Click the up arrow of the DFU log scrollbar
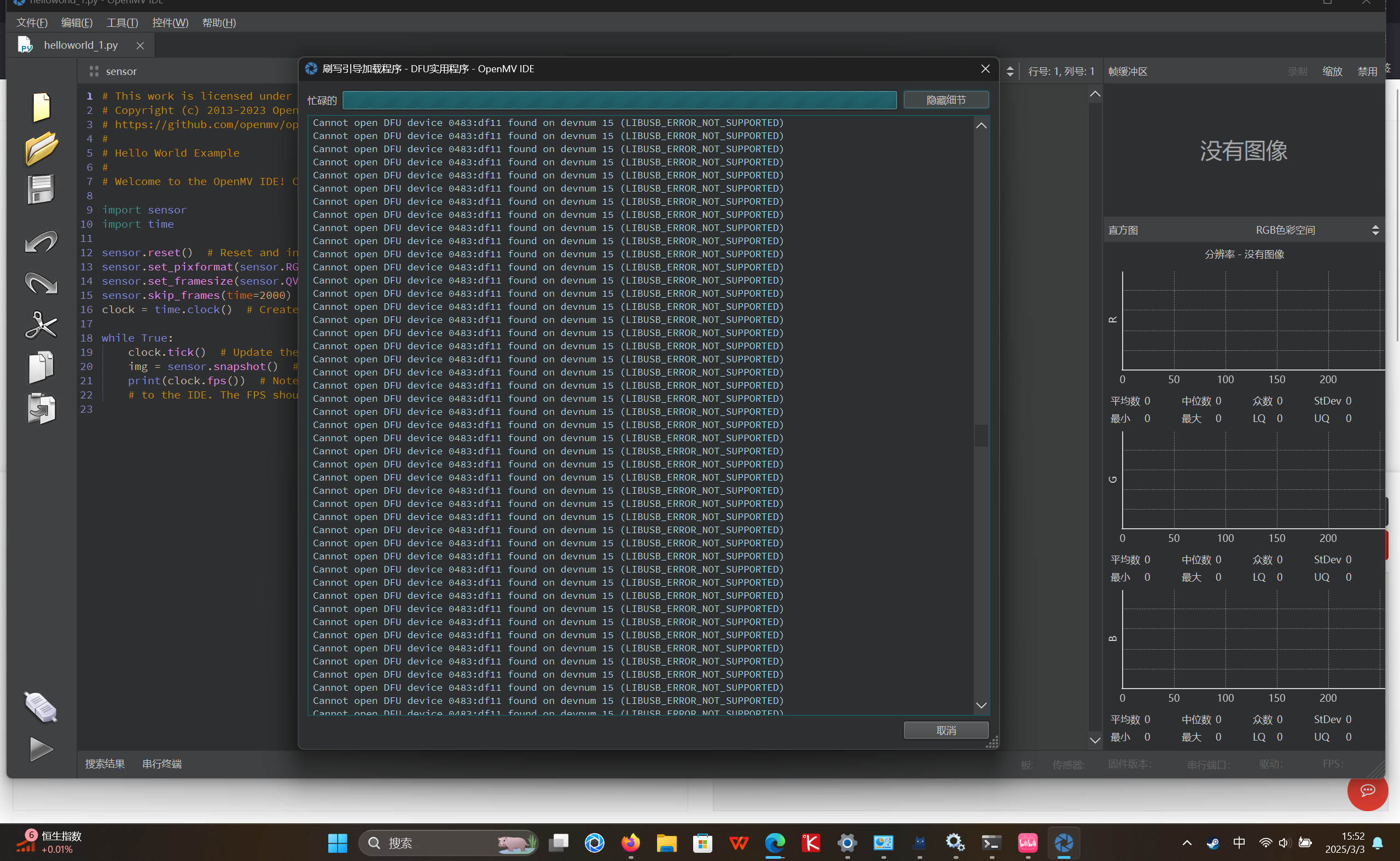 (x=981, y=125)
